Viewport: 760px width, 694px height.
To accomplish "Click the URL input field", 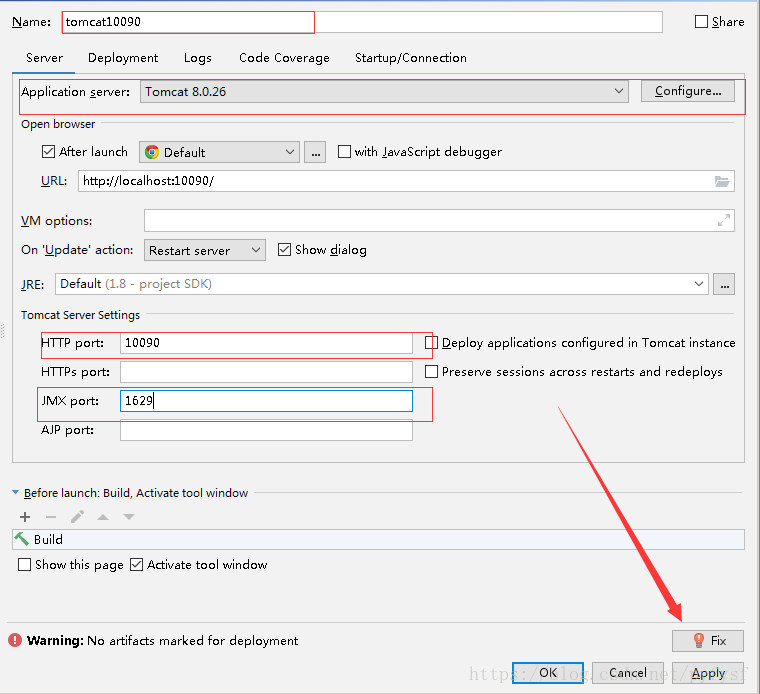I will (x=406, y=181).
